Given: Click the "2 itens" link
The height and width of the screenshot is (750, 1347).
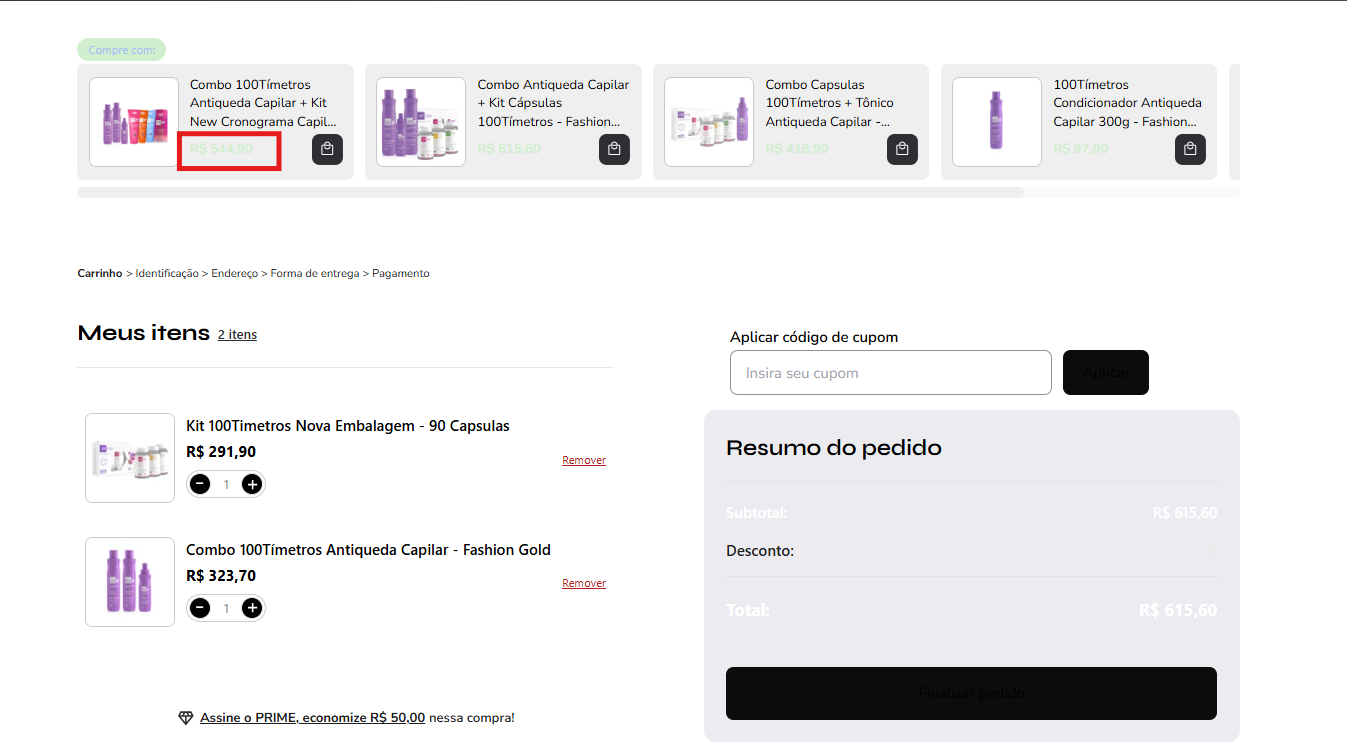Looking at the screenshot, I should click(237, 335).
